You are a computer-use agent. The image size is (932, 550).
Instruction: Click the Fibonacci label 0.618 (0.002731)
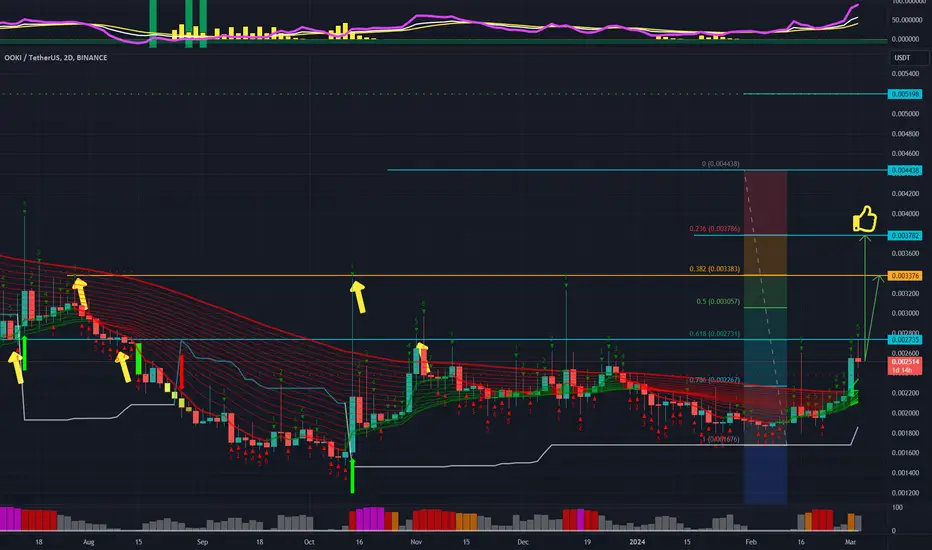(714, 334)
